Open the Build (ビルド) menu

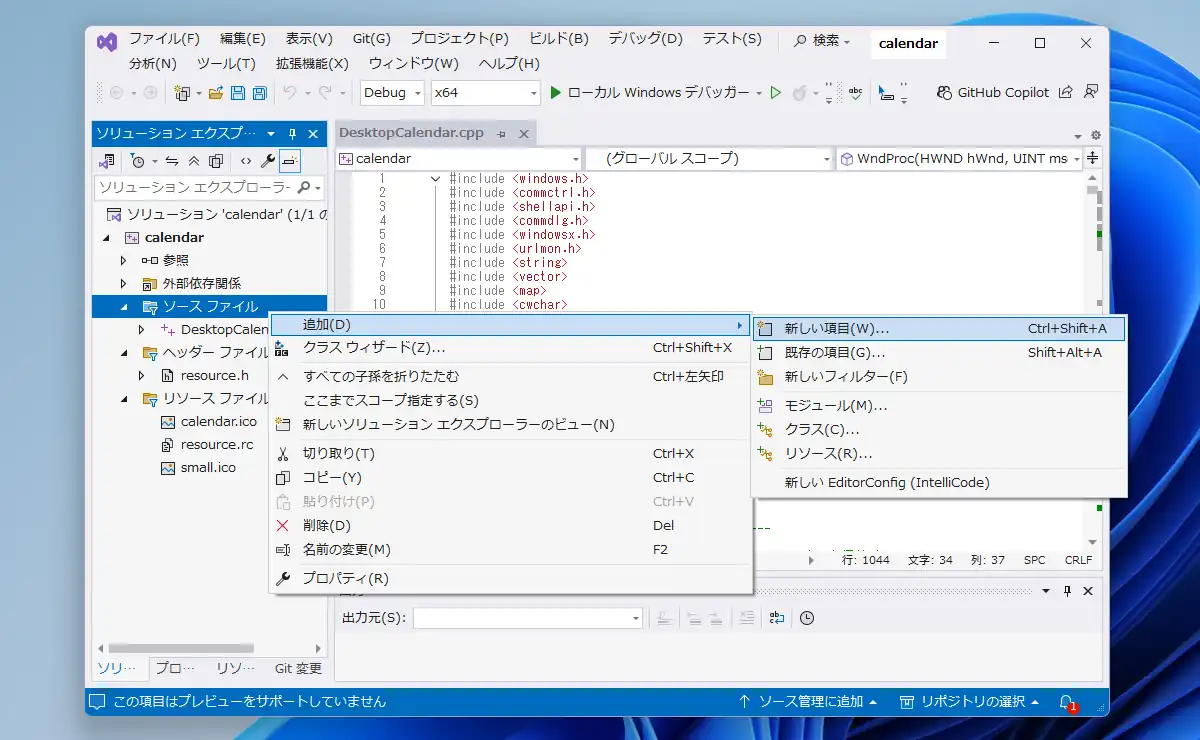pyautogui.click(x=558, y=39)
